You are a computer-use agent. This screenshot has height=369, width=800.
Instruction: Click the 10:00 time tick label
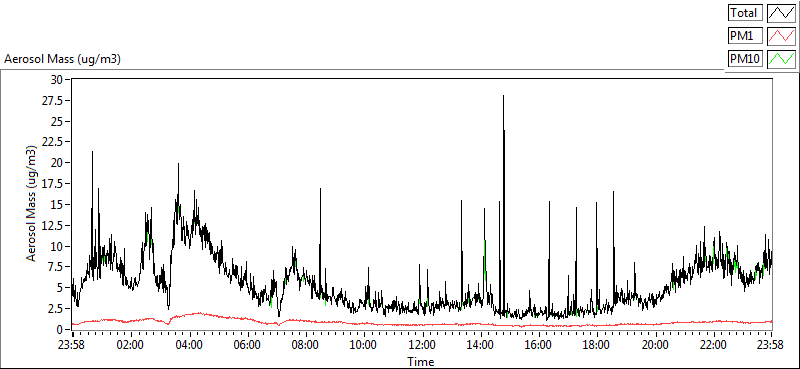click(364, 344)
